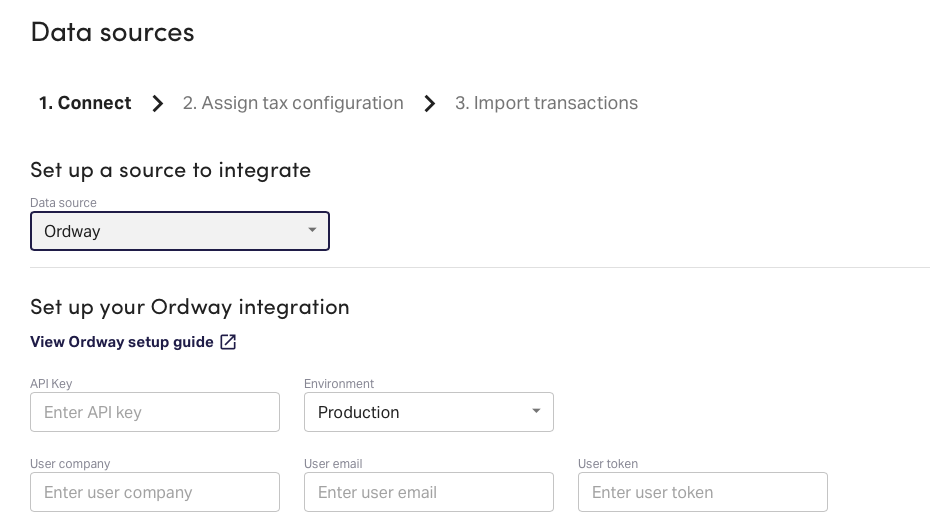
Task: Click the Data sources page heading
Action: [112, 32]
